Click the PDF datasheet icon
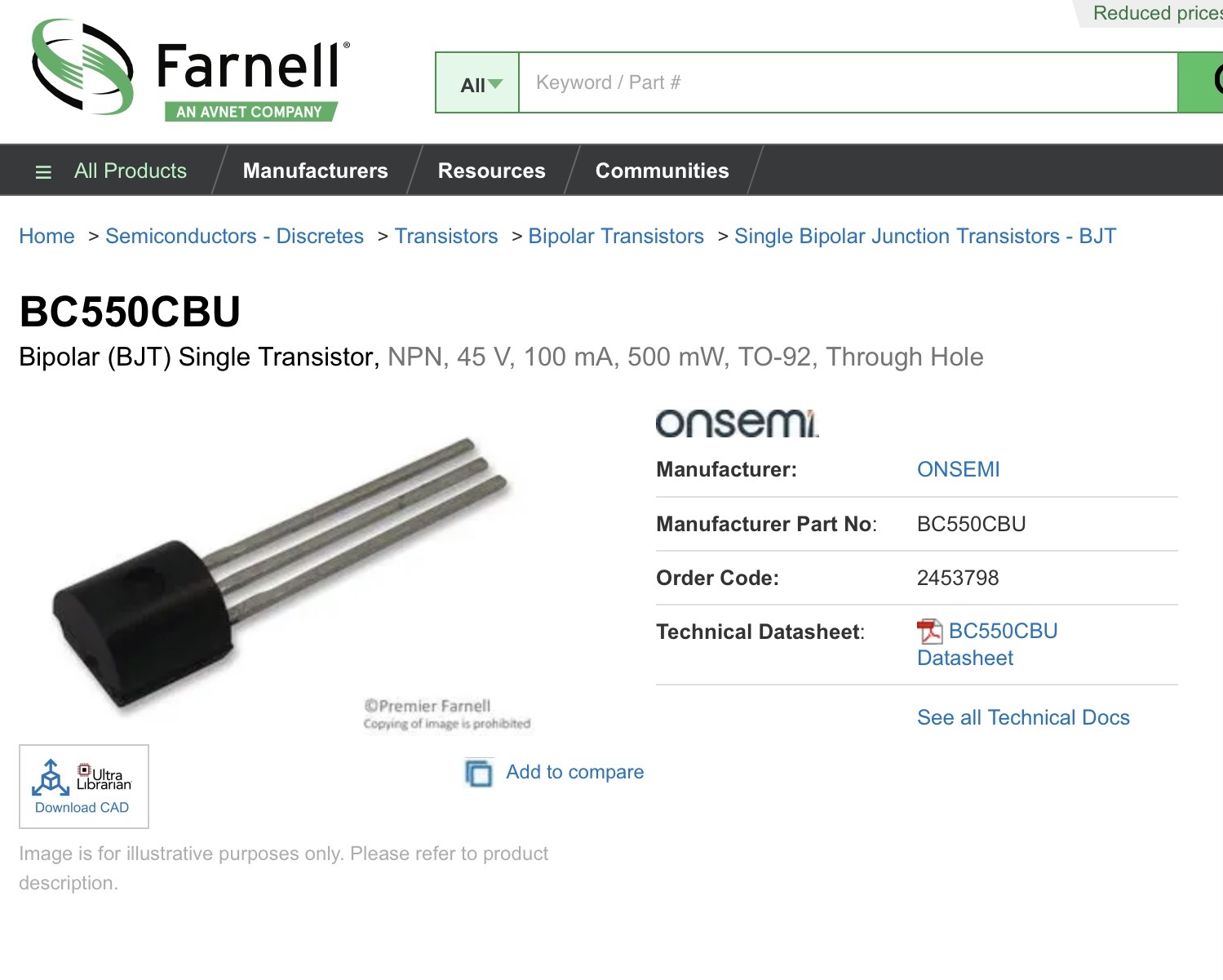The image size is (1223, 980). [929, 632]
